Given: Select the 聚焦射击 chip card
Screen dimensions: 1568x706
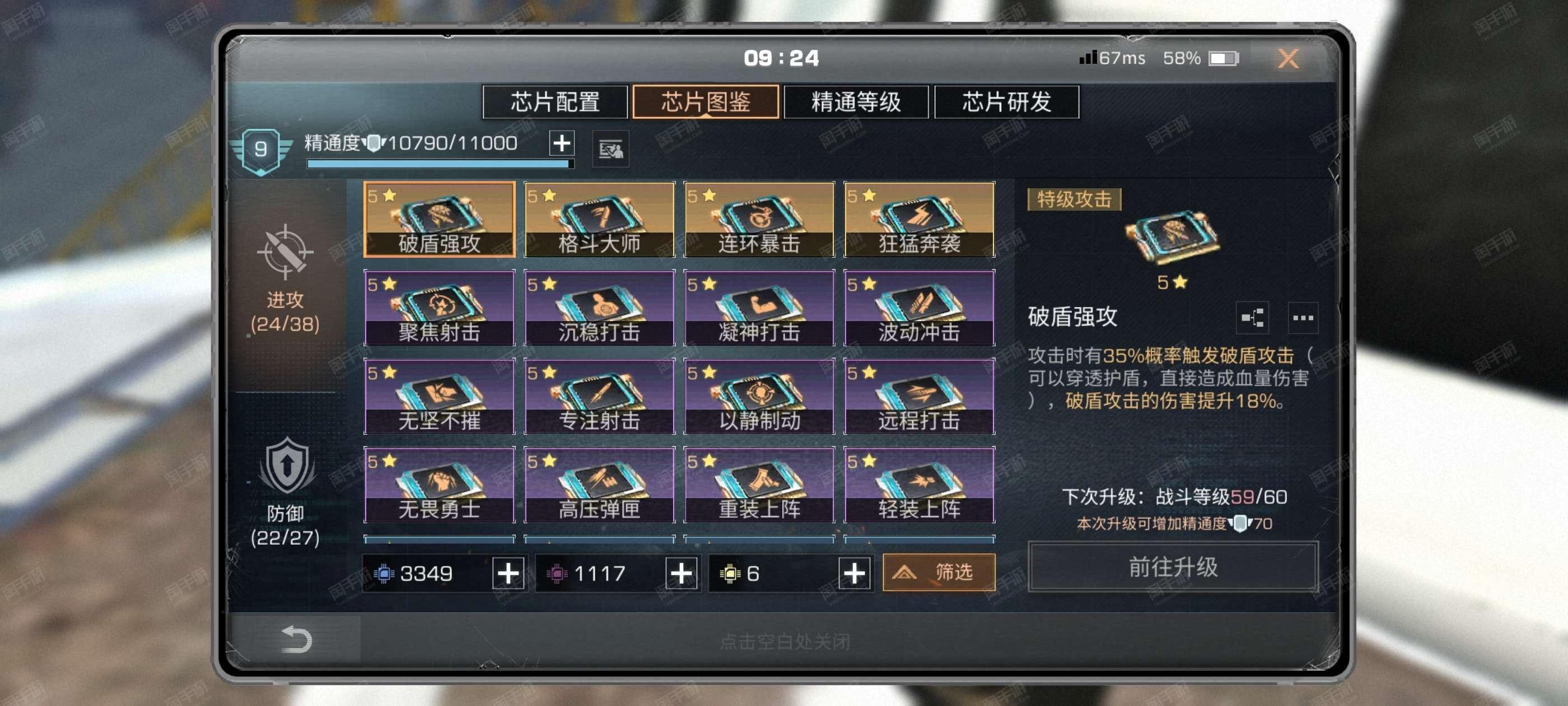Looking at the screenshot, I should (x=439, y=308).
